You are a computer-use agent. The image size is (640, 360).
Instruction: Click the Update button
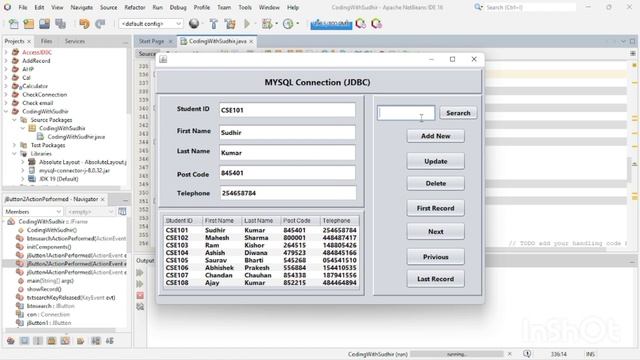pyautogui.click(x=436, y=161)
